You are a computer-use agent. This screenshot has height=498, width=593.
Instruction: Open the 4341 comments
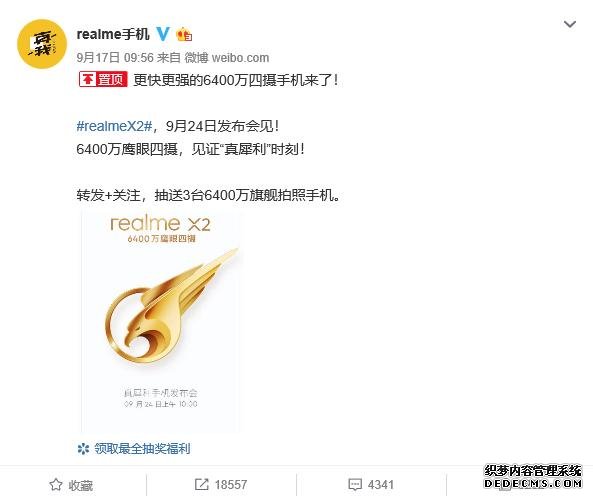point(381,485)
